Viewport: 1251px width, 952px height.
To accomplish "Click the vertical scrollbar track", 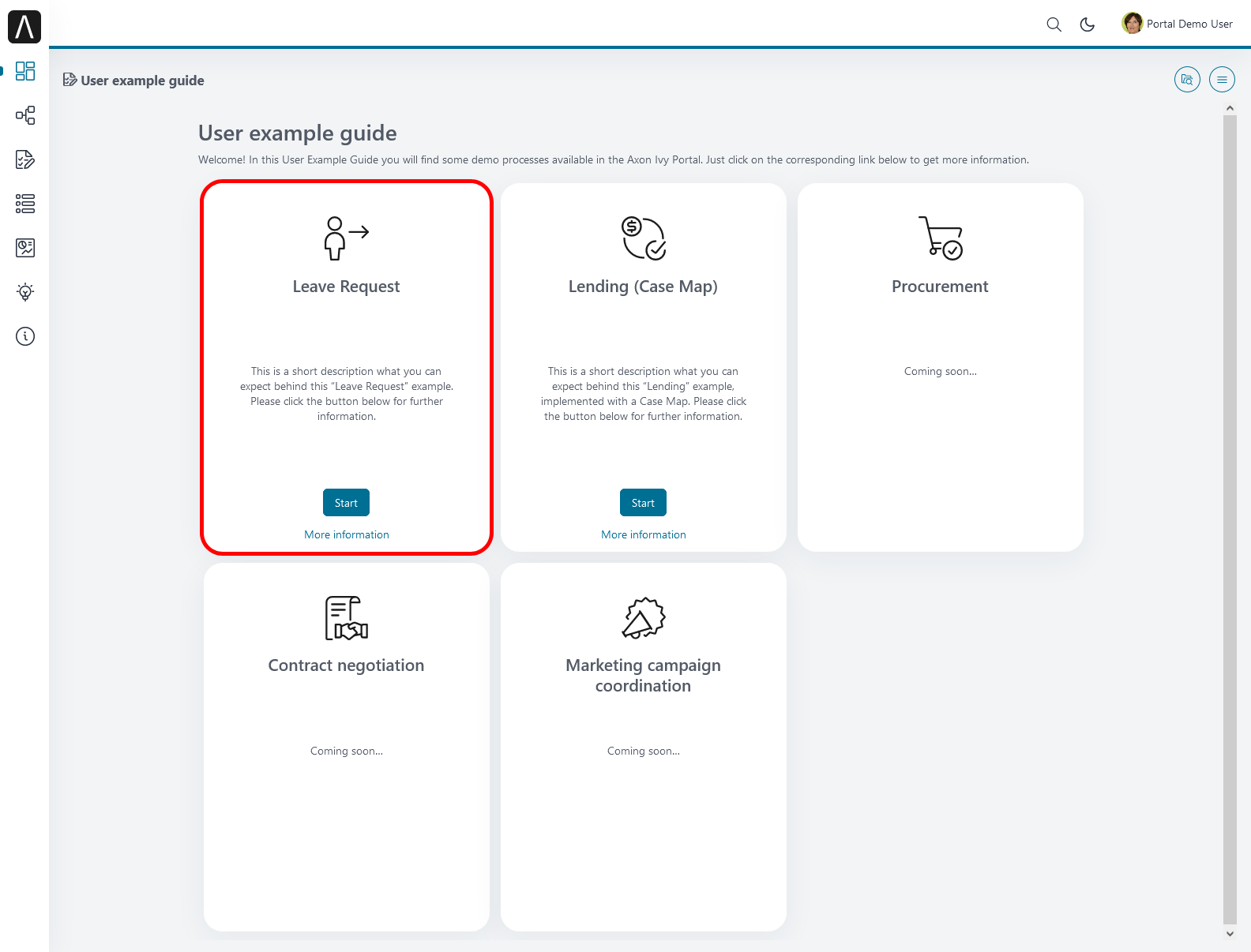I will [x=1230, y=521].
